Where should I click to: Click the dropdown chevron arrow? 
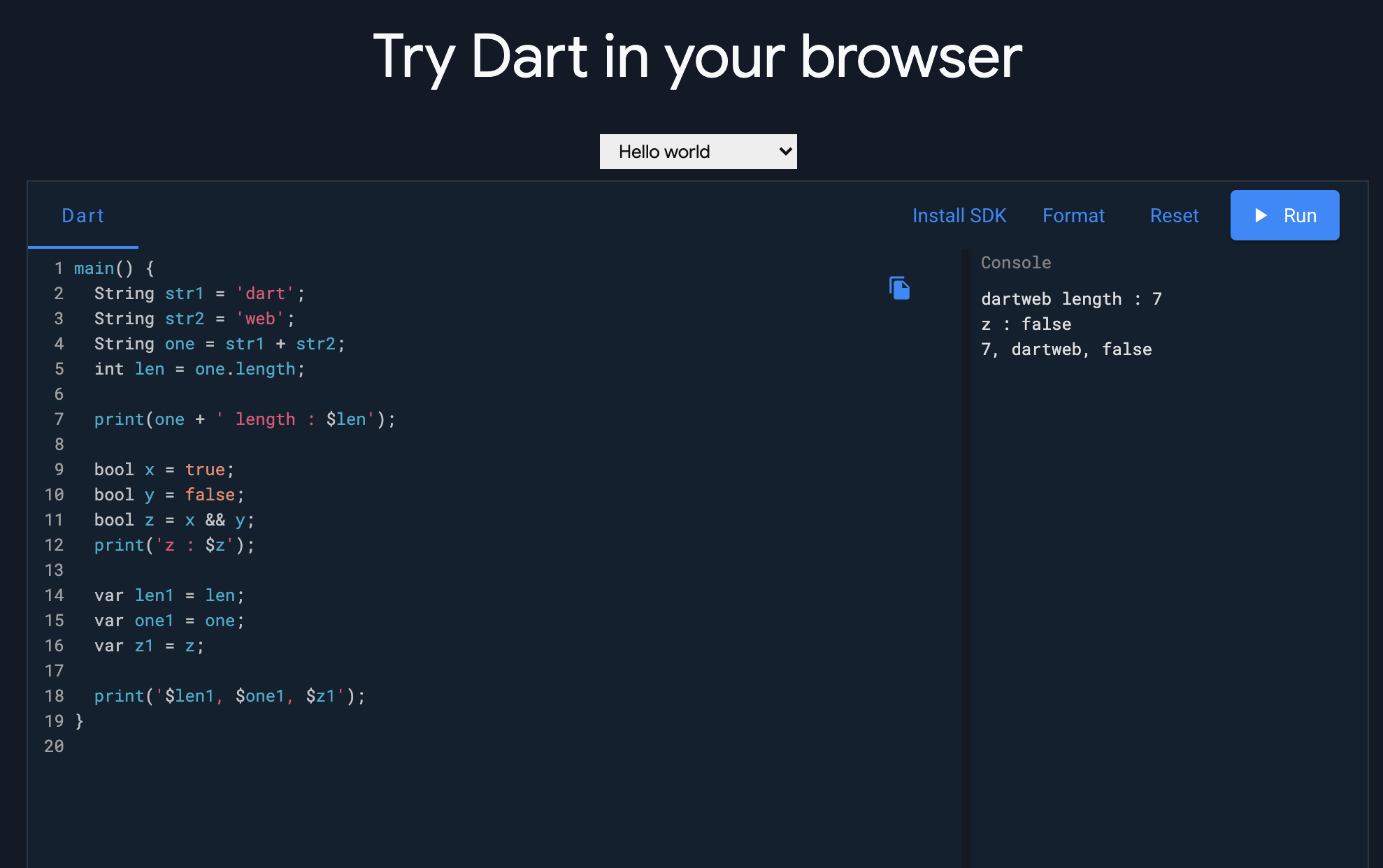point(785,152)
